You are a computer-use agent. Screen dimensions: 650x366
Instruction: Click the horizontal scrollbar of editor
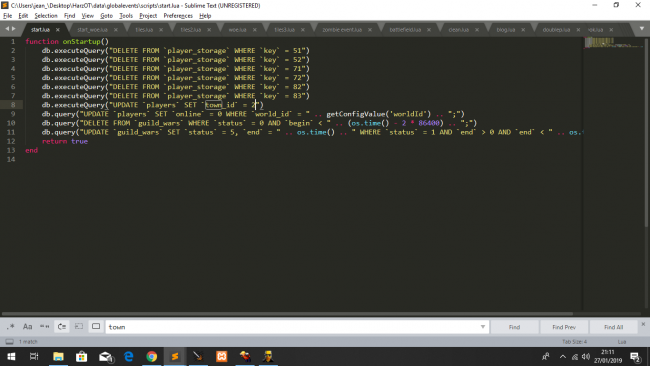[287, 314]
